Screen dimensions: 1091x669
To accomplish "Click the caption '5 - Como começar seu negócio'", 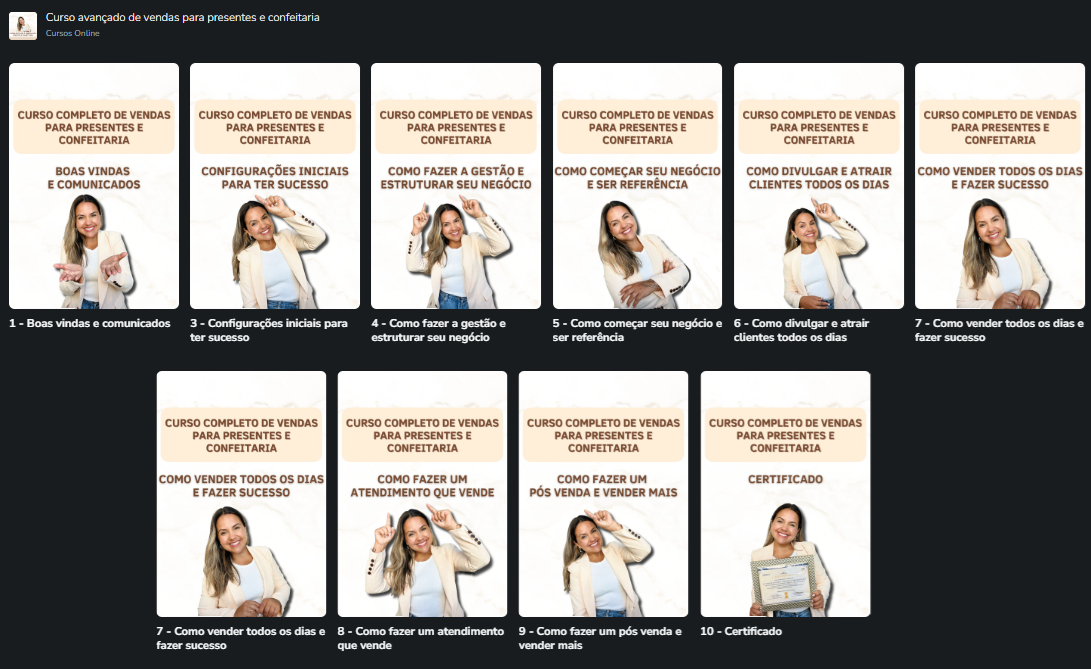I will click(637, 330).
